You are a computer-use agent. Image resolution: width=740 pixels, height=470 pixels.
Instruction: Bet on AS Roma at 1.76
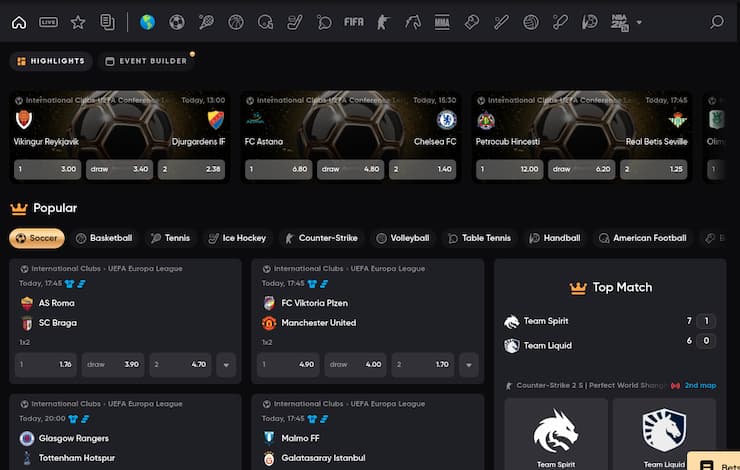tap(46, 365)
